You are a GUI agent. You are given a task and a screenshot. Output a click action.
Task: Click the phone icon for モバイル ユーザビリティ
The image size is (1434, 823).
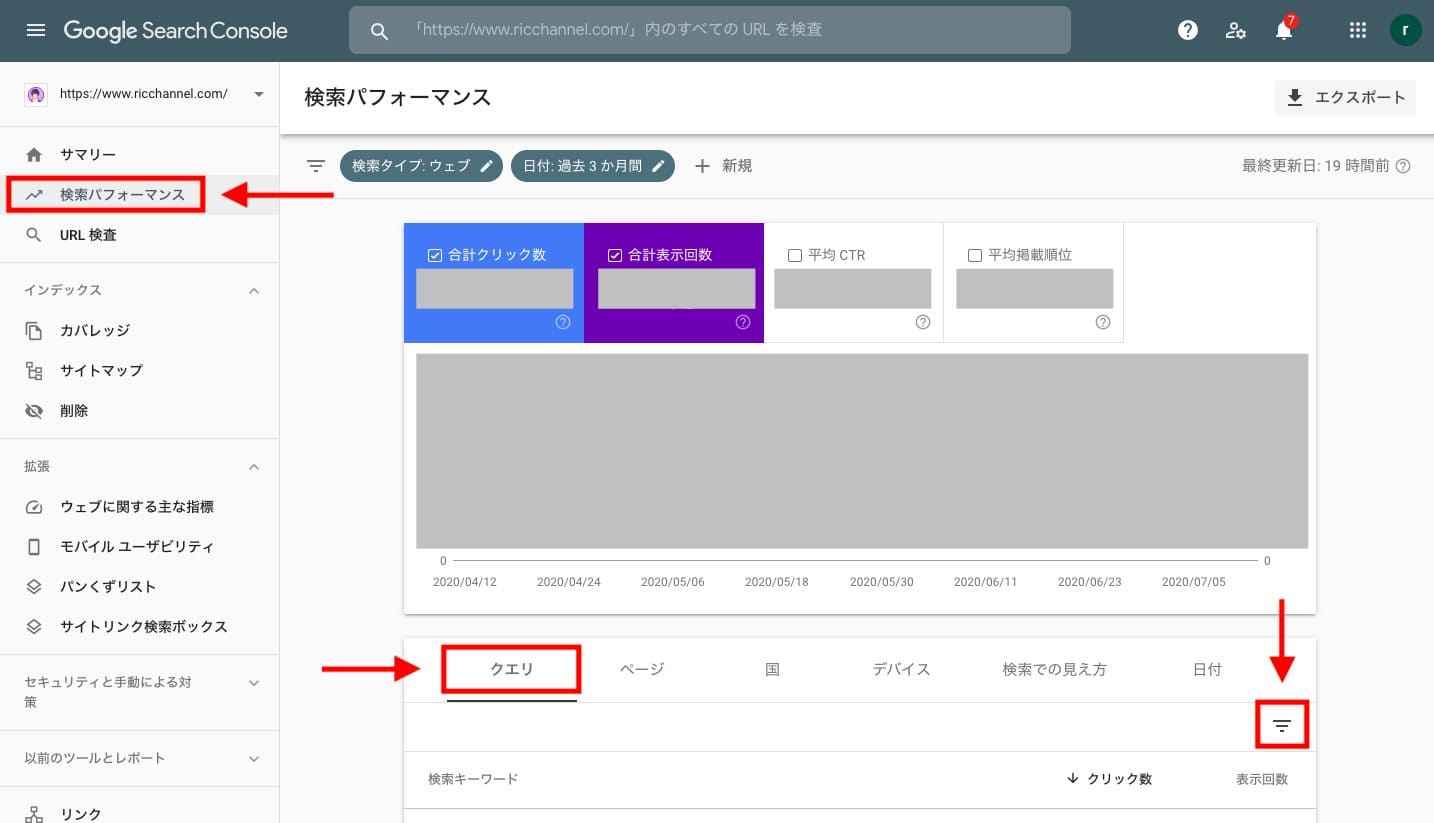coord(34,547)
